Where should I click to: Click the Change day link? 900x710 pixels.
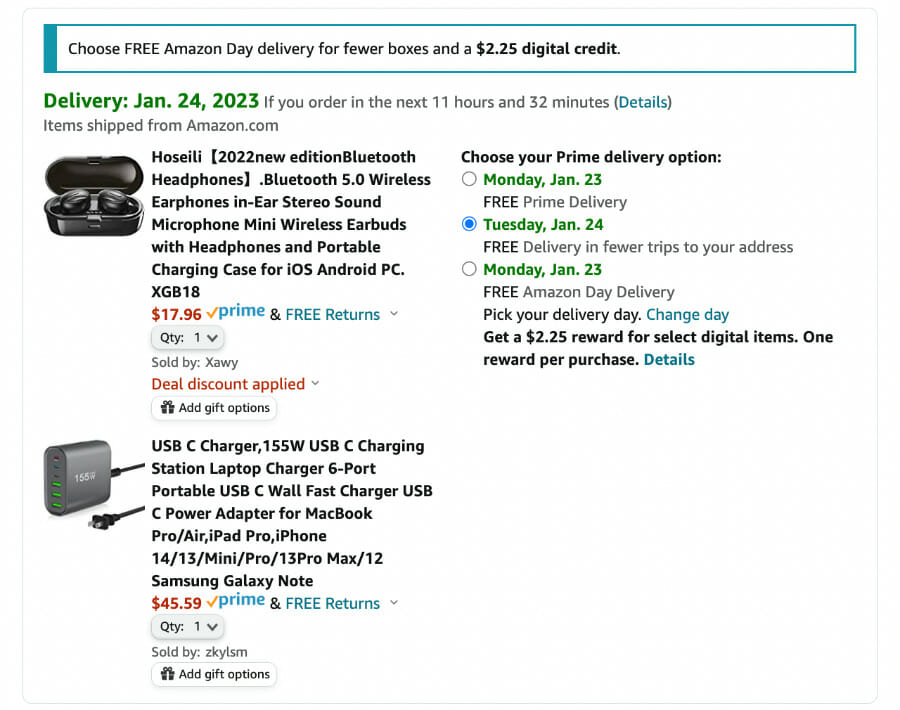(687, 314)
